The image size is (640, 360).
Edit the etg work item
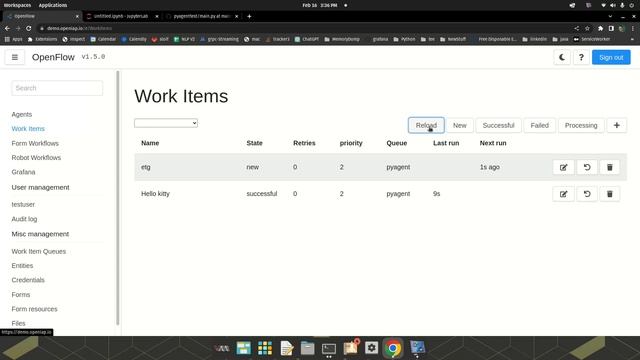coord(564,167)
